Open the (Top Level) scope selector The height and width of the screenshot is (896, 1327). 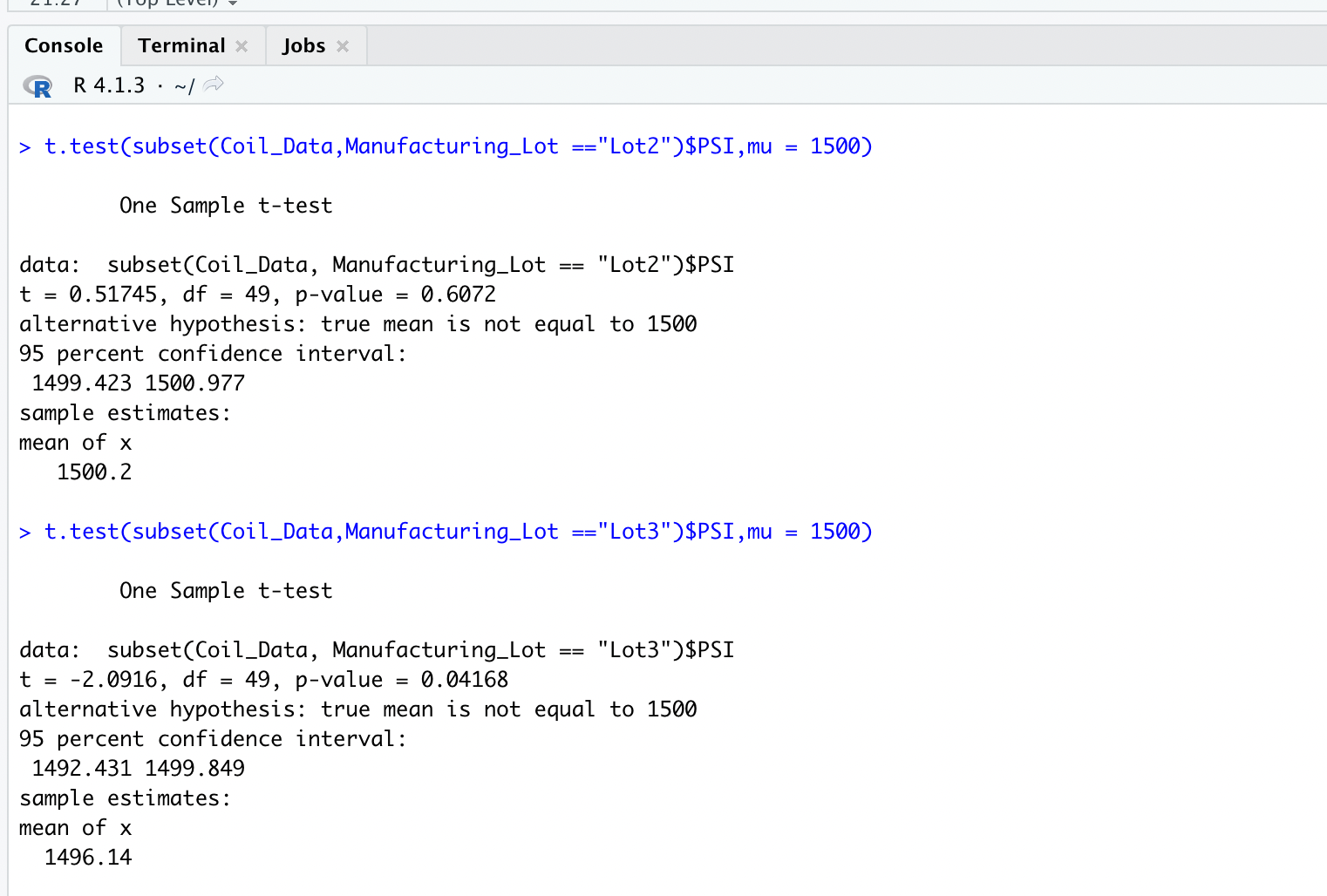174,3
